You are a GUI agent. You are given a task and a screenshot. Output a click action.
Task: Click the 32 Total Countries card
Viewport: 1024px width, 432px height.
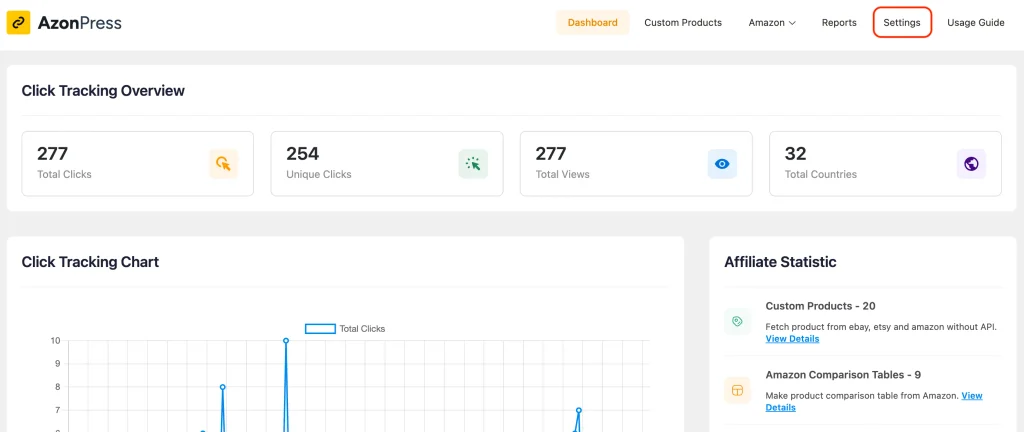(x=886, y=164)
